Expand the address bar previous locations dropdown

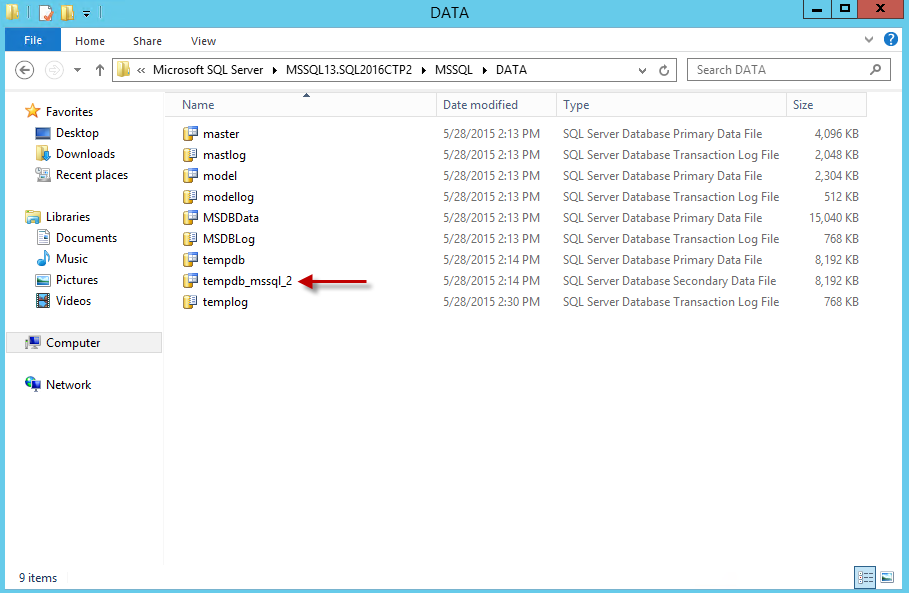pyautogui.click(x=642, y=71)
